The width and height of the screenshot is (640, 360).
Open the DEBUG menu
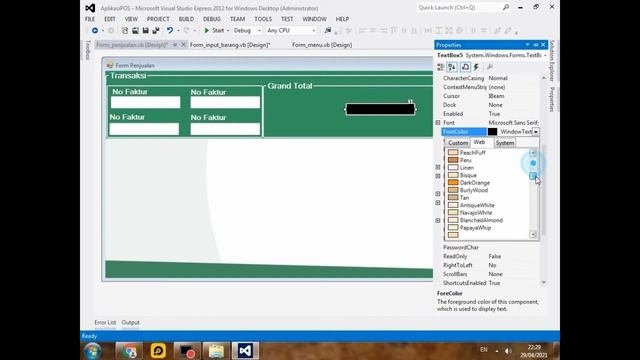pos(211,19)
